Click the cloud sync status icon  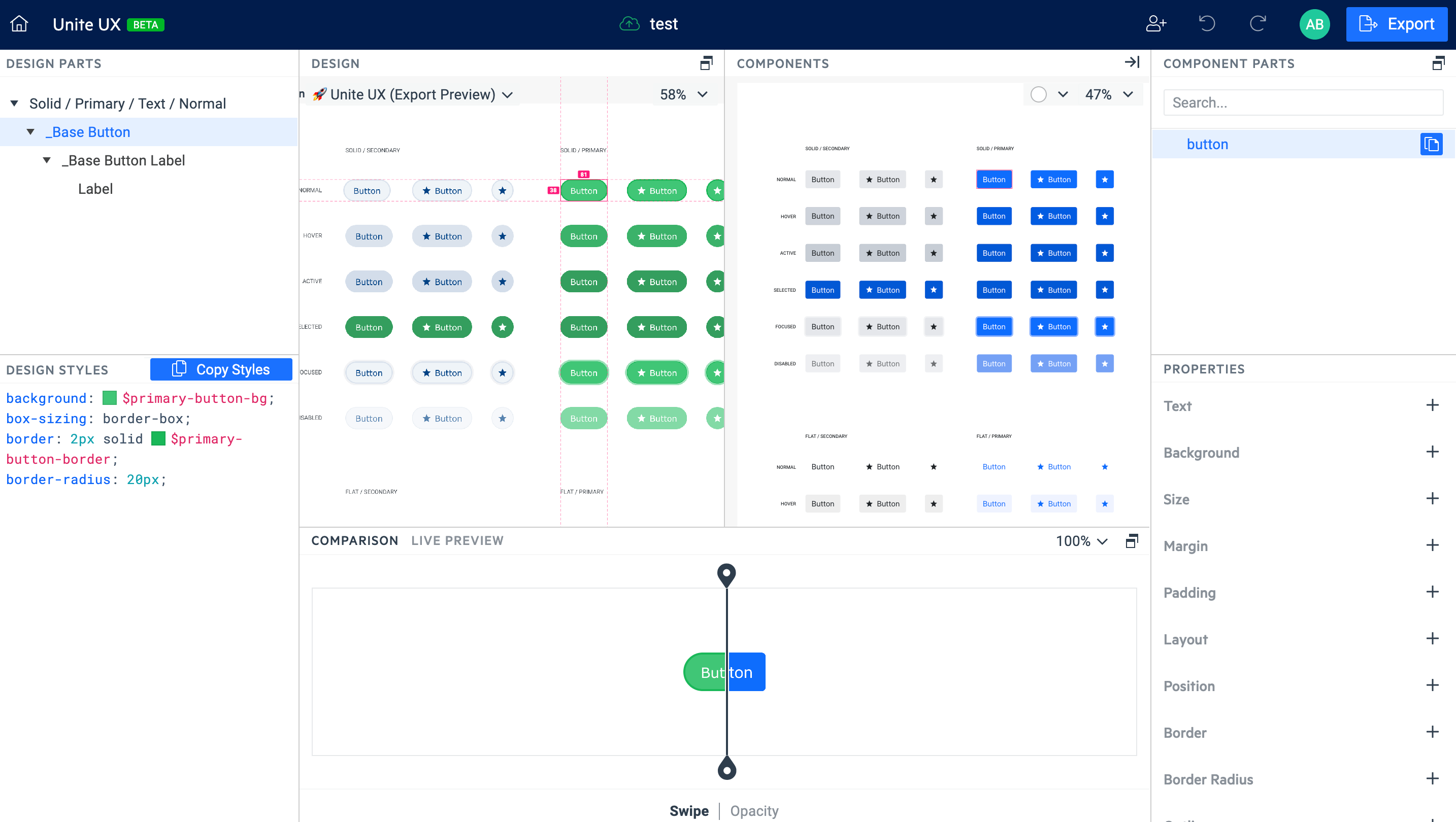click(x=629, y=24)
